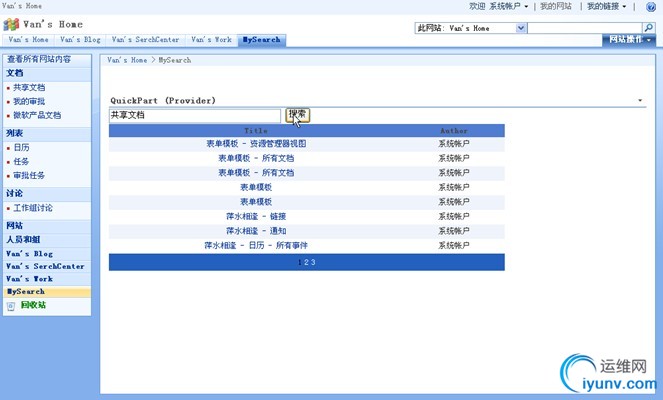663x400 pixels.
Task: Go to results page 1
Action: tap(300, 262)
